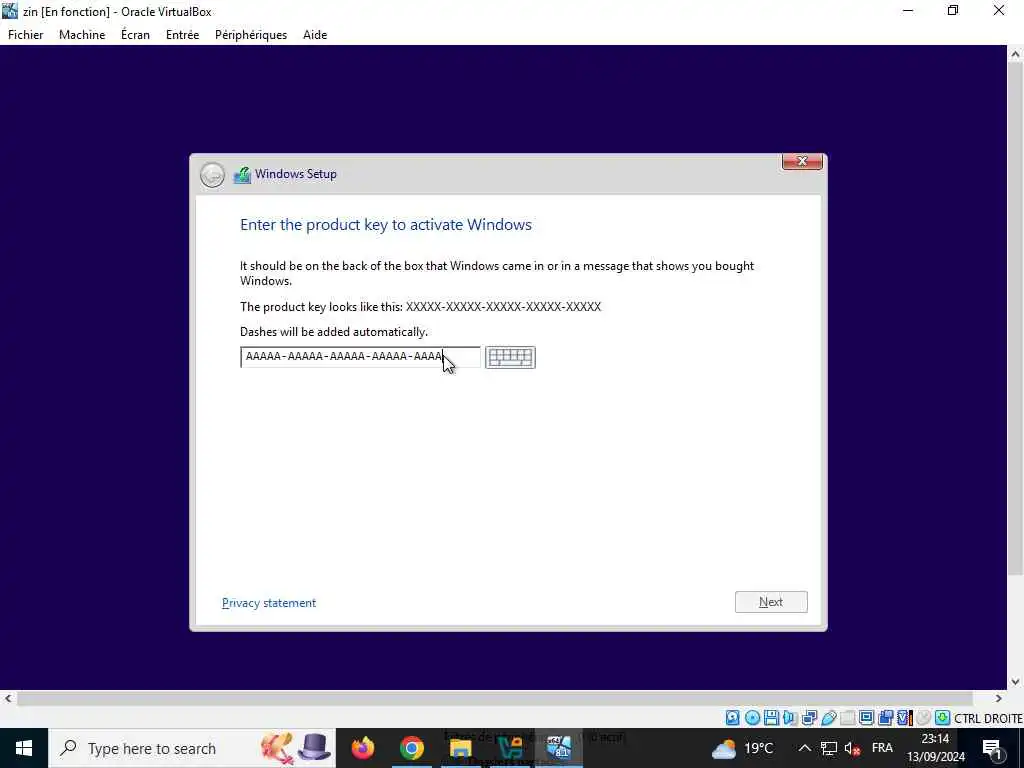Click the VirtualBox USB devices status icon
This screenshot has width=1024, height=768.
pyautogui.click(x=829, y=718)
